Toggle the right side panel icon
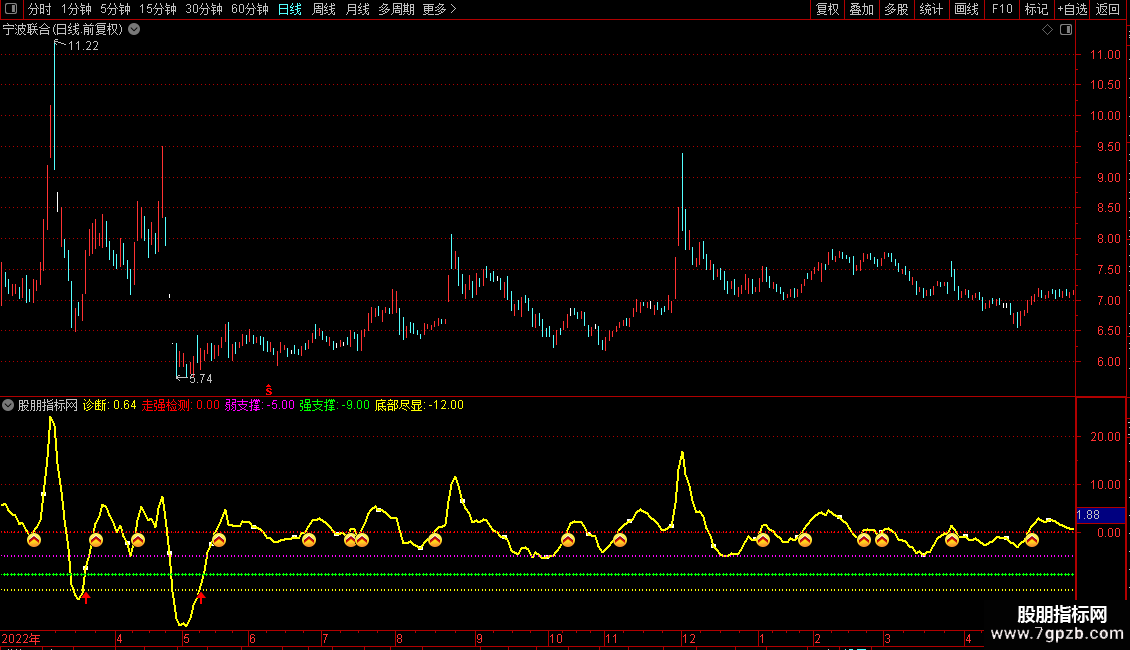 coord(1066,30)
